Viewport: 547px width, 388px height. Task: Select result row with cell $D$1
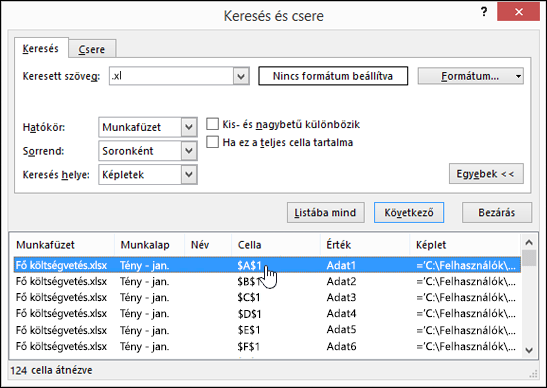[x=268, y=314]
